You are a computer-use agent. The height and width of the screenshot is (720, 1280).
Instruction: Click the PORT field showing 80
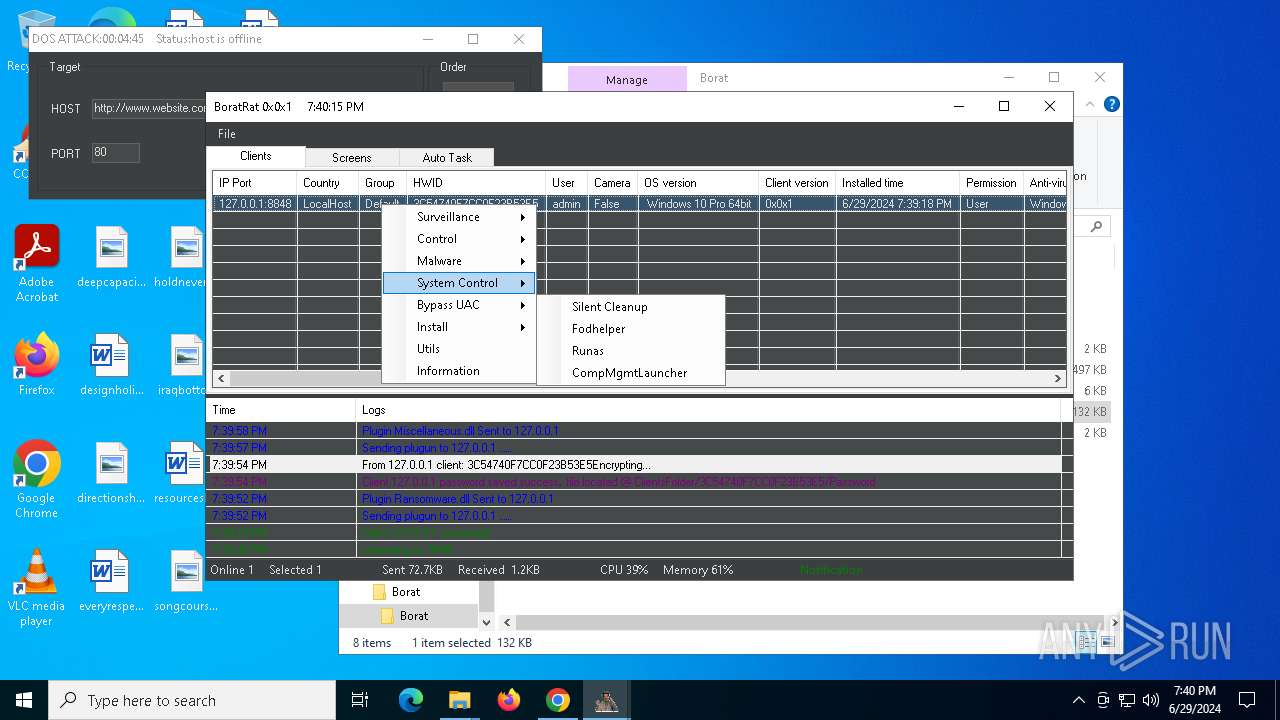click(115, 153)
